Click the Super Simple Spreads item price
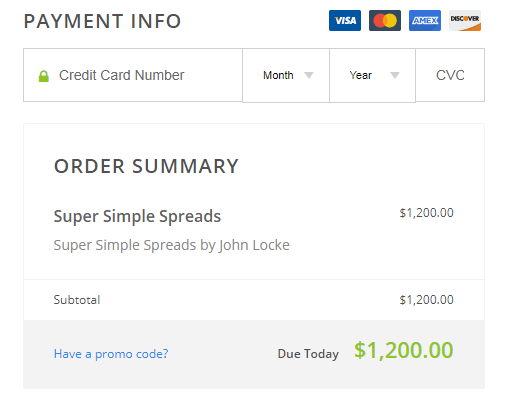The height and width of the screenshot is (405, 506). (x=426, y=213)
